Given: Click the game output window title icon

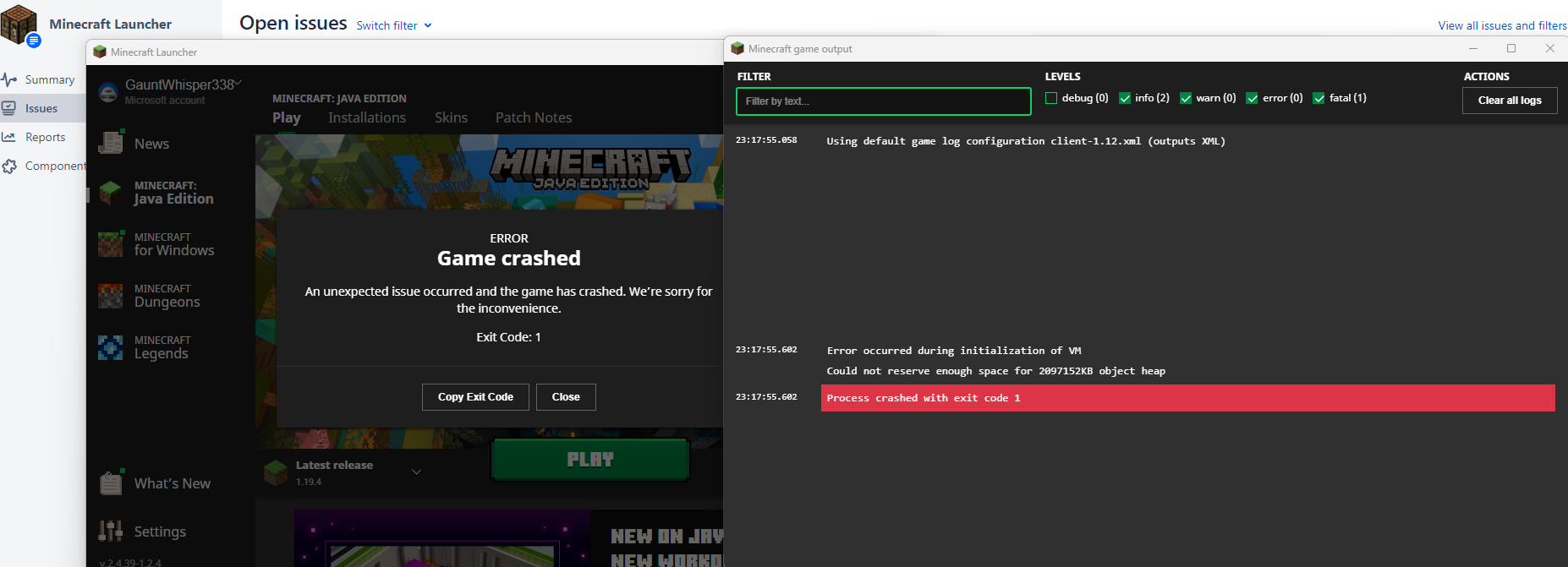Looking at the screenshot, I should pyautogui.click(x=737, y=49).
